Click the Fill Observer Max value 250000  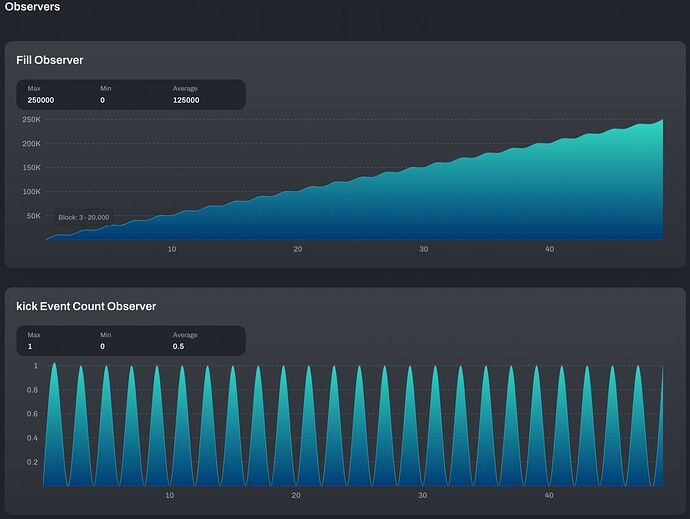[41, 100]
